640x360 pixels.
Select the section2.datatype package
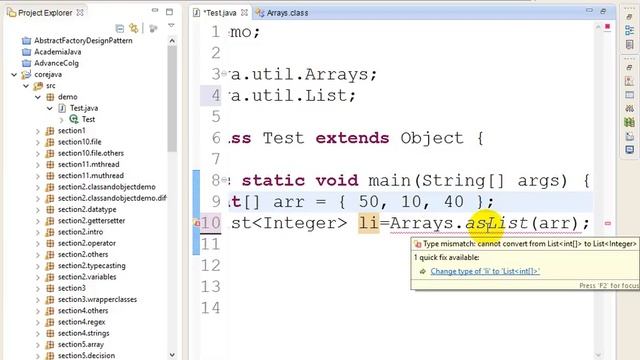pyautogui.click(x=87, y=209)
